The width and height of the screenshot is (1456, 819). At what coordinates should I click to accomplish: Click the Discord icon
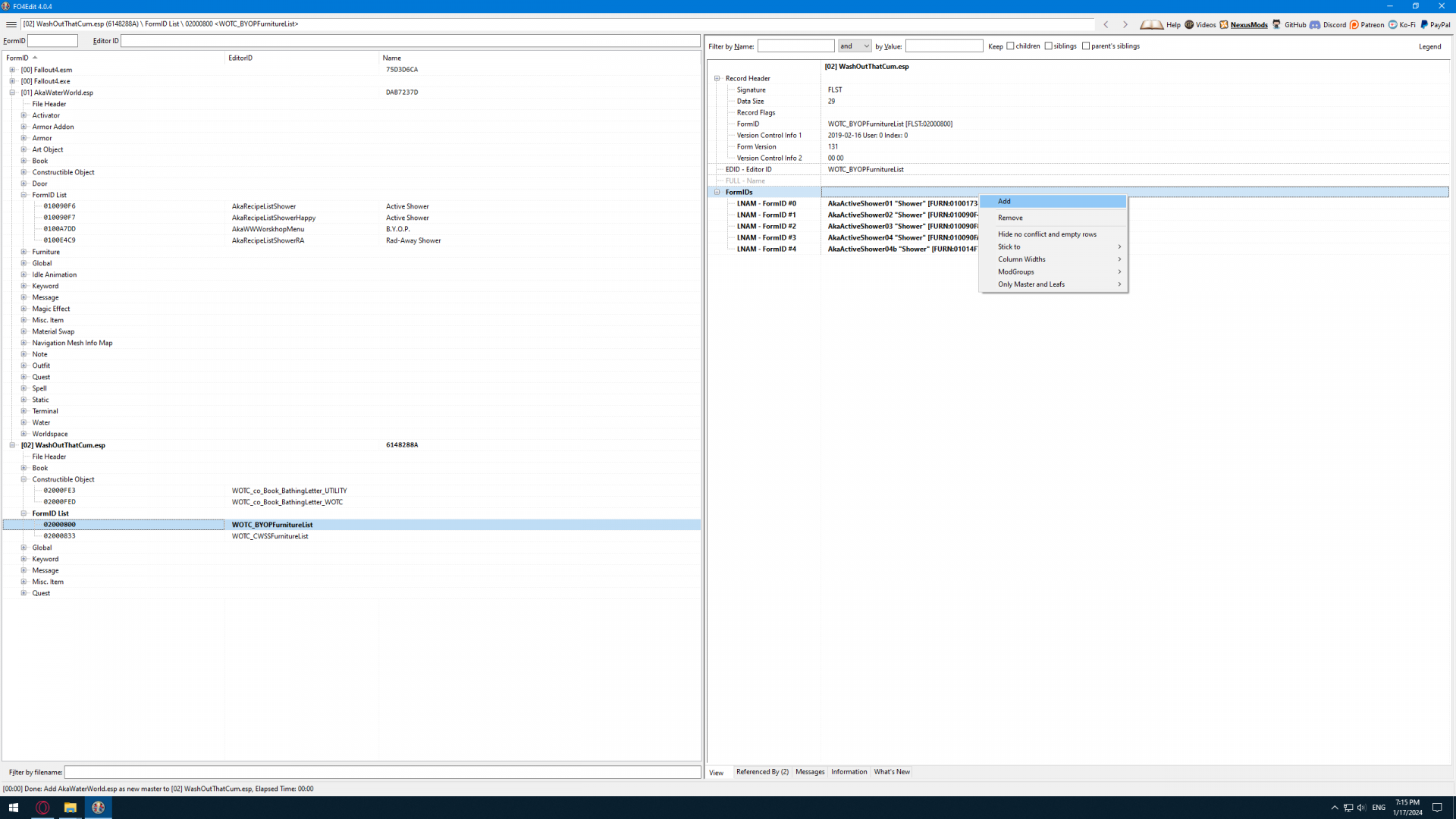click(x=1315, y=24)
